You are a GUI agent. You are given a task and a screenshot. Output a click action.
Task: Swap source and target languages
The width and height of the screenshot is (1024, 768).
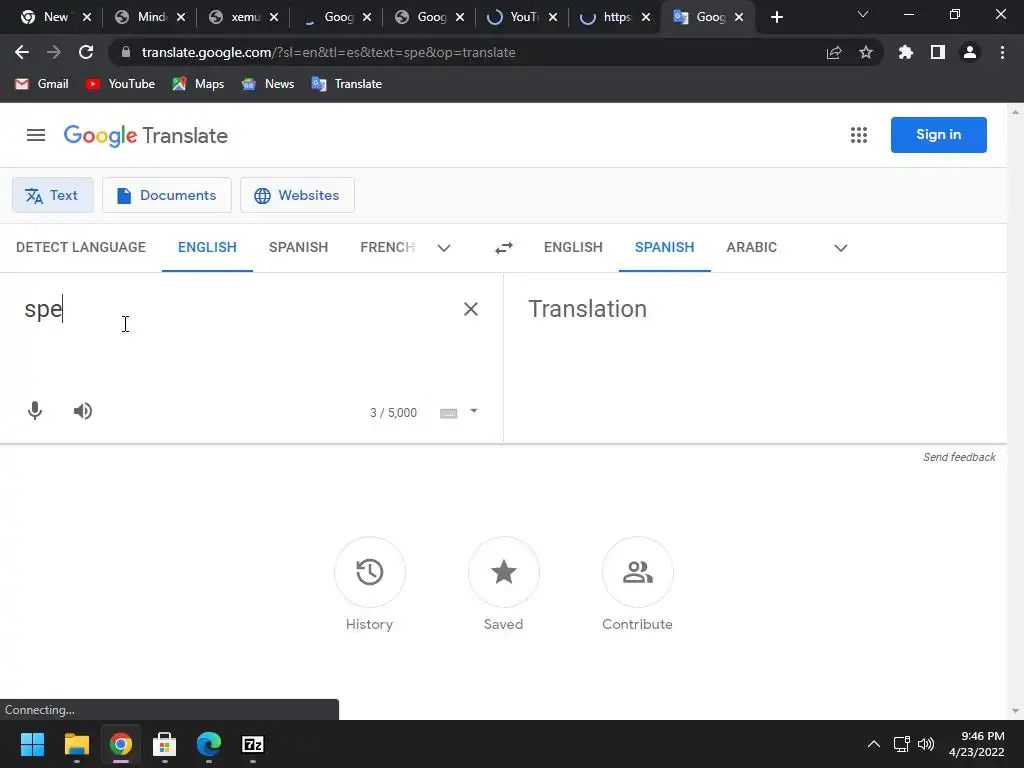[x=504, y=248]
